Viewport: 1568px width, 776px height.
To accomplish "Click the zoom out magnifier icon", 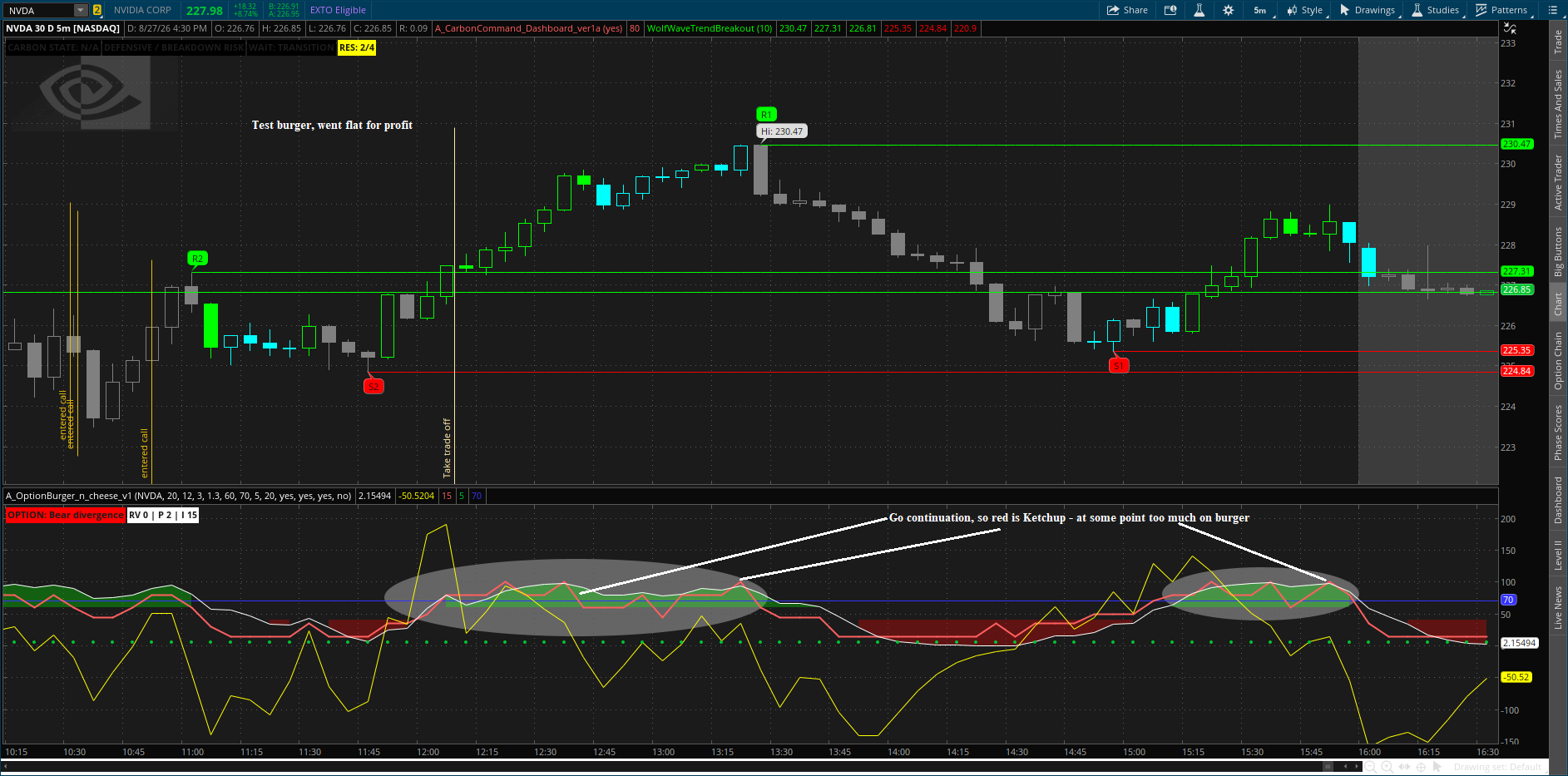I will (1370, 767).
